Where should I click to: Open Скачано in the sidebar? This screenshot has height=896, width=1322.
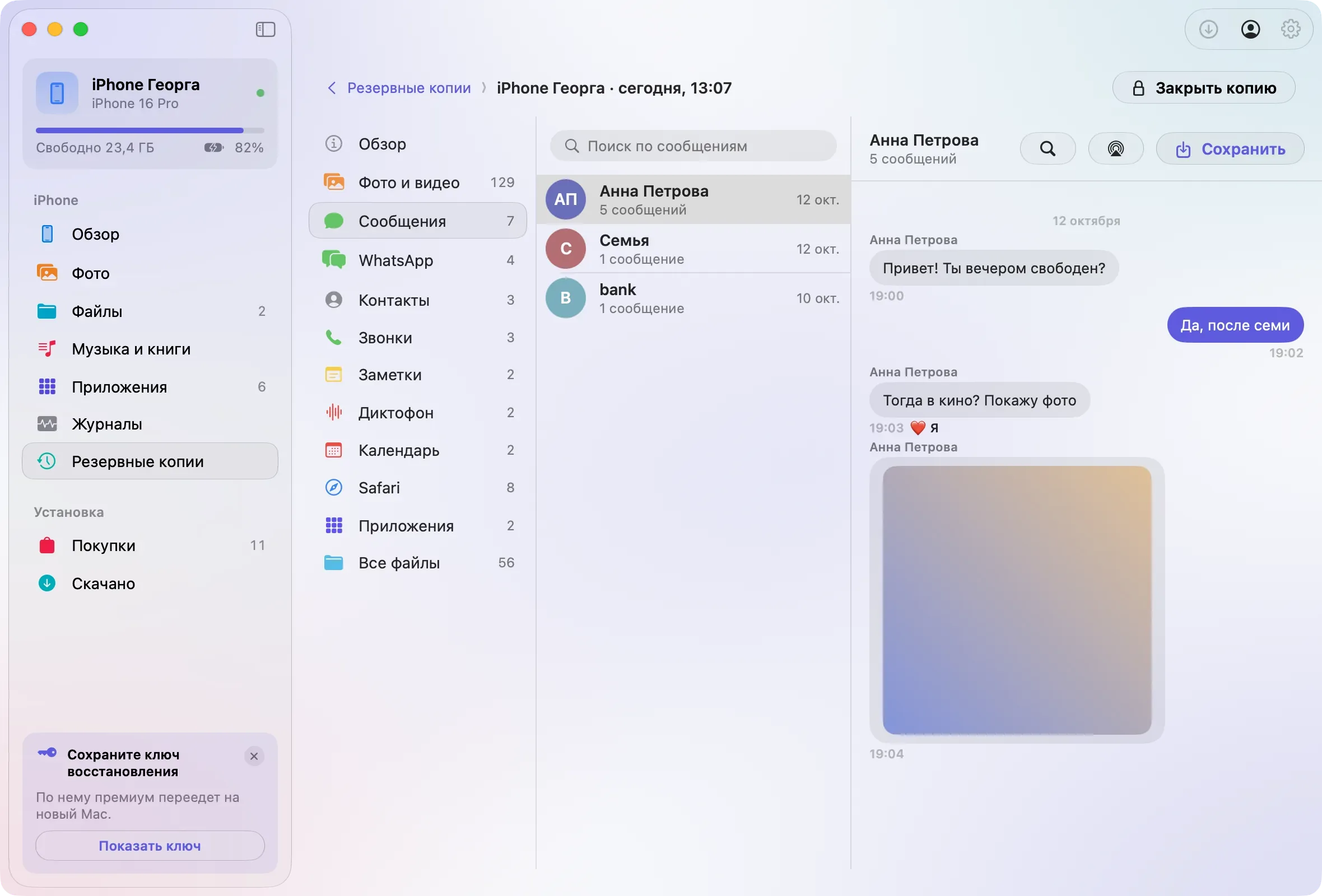tap(150, 584)
